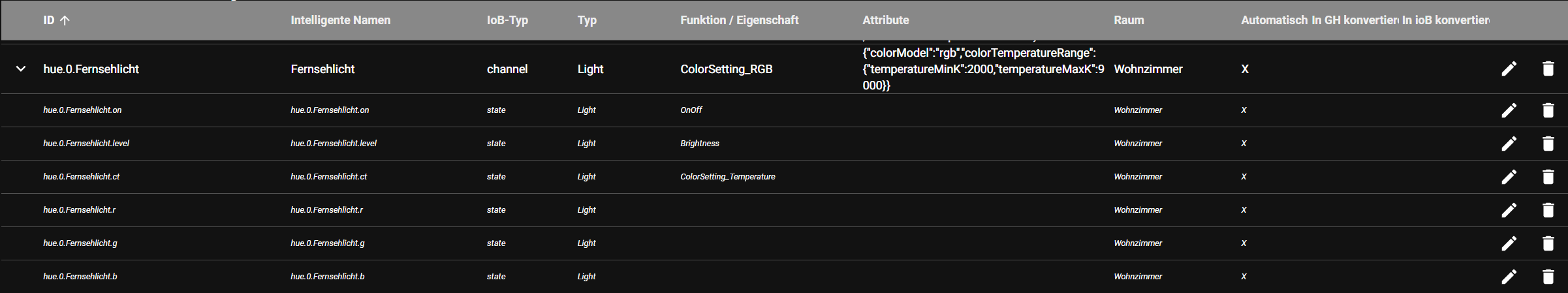Toggle the Automatisch X for Fernsehlicht channel

click(x=1245, y=69)
